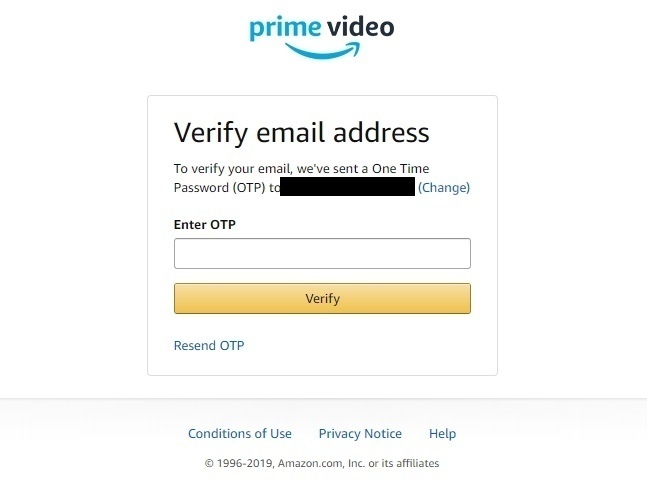Screen dimensions: 647x493
Task: Click "or its affiliates" footer text
Action: click(x=404, y=463)
